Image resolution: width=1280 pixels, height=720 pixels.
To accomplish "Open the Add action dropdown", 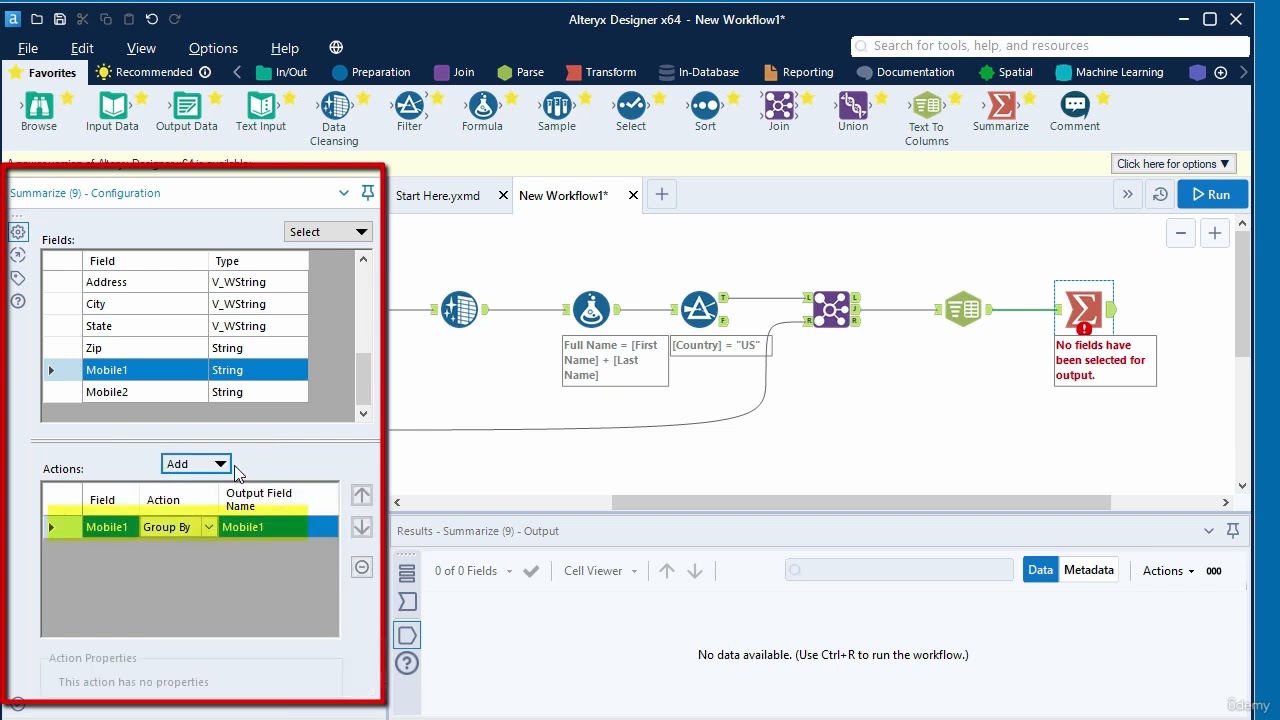I will coord(196,464).
